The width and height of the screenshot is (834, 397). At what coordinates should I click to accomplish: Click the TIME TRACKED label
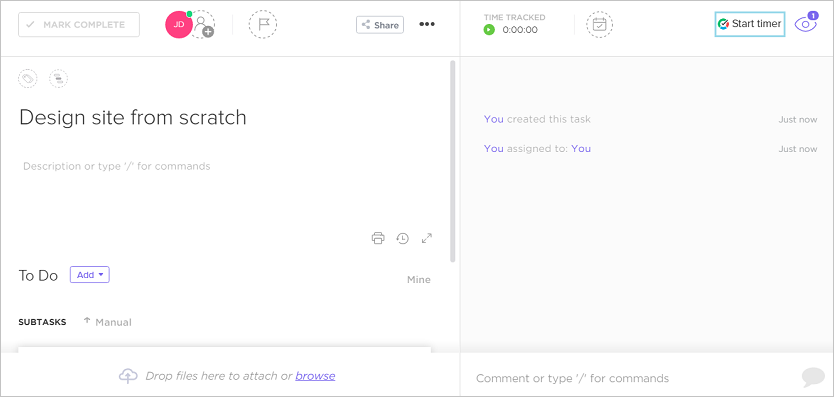[x=514, y=18]
